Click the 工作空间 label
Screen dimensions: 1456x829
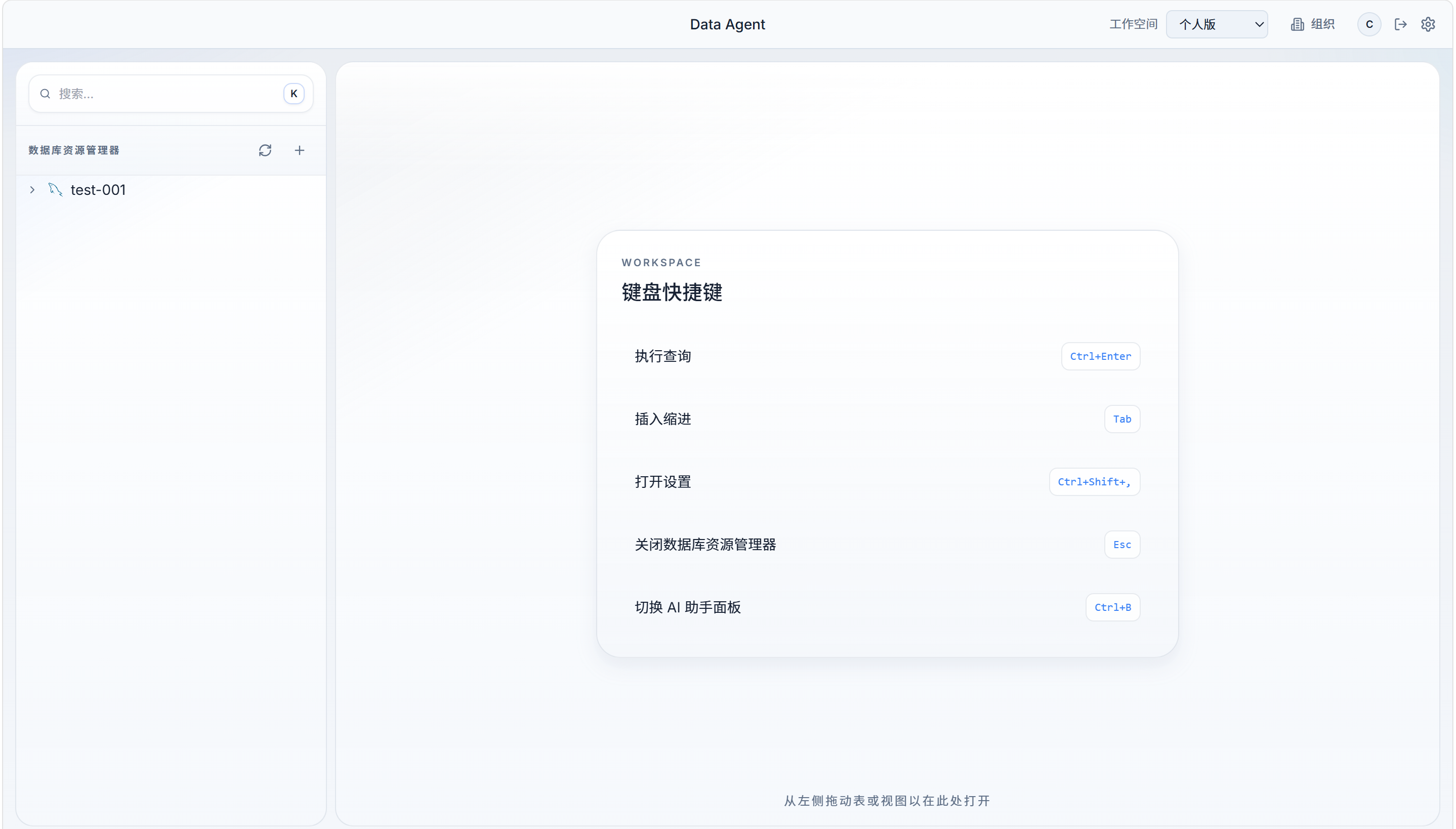[x=1133, y=24]
